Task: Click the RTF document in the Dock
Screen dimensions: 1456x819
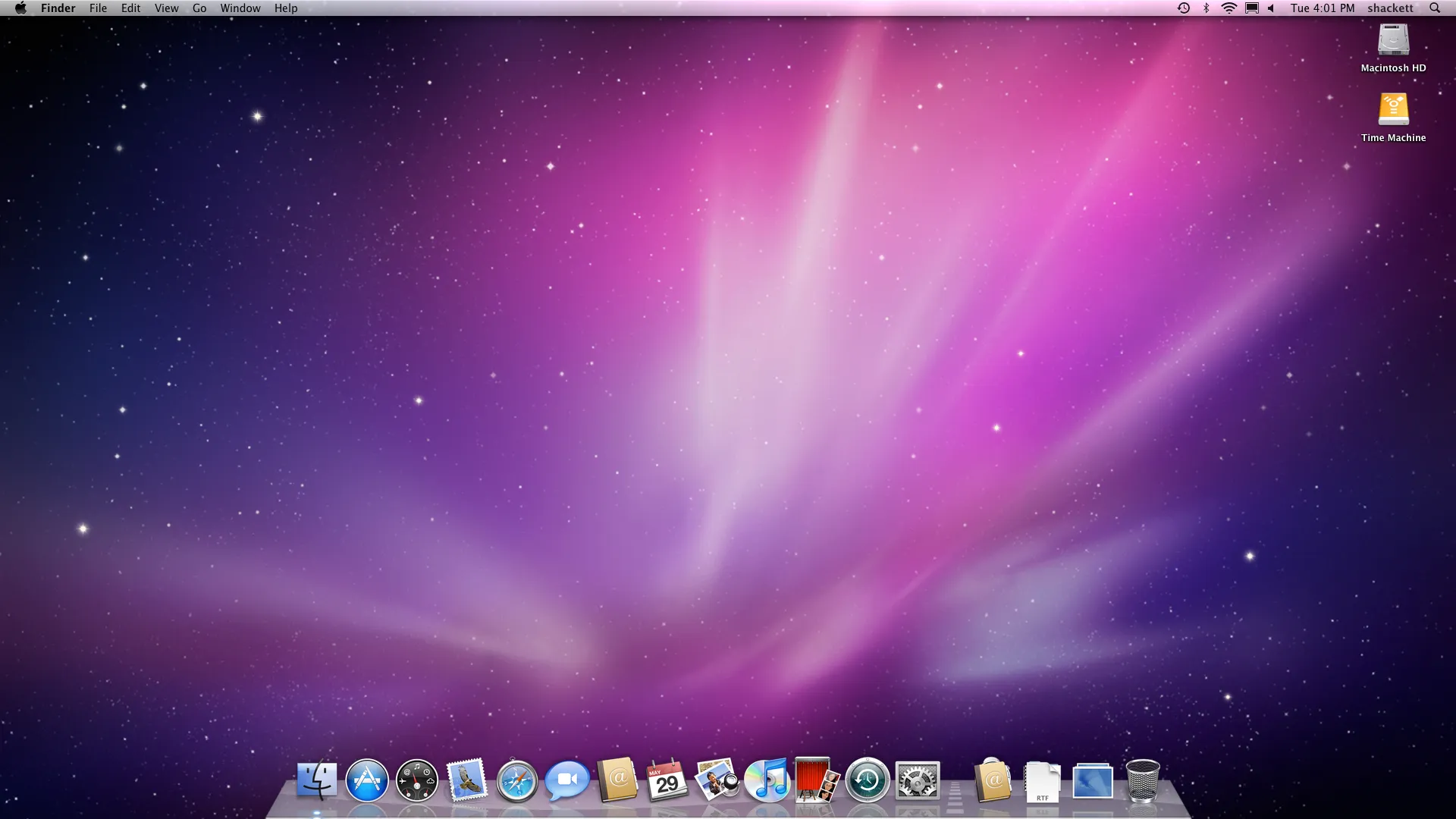Action: [x=1043, y=780]
